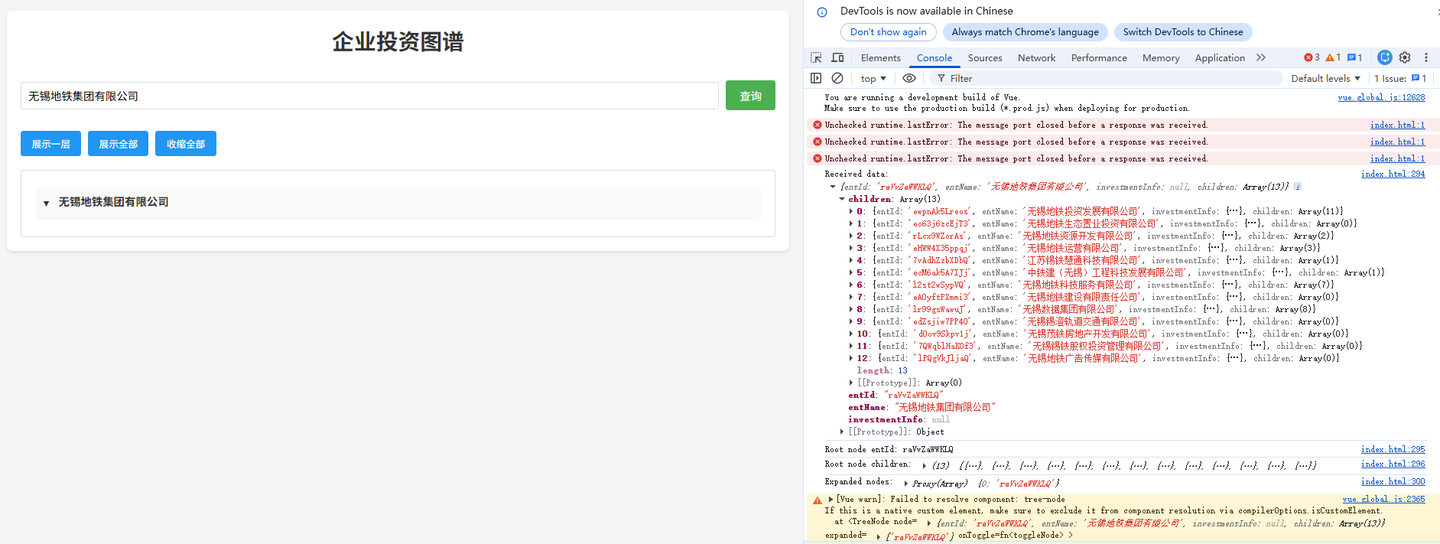Expand the Root node children (13) array
1440x544 pixels.
[x=924, y=466]
